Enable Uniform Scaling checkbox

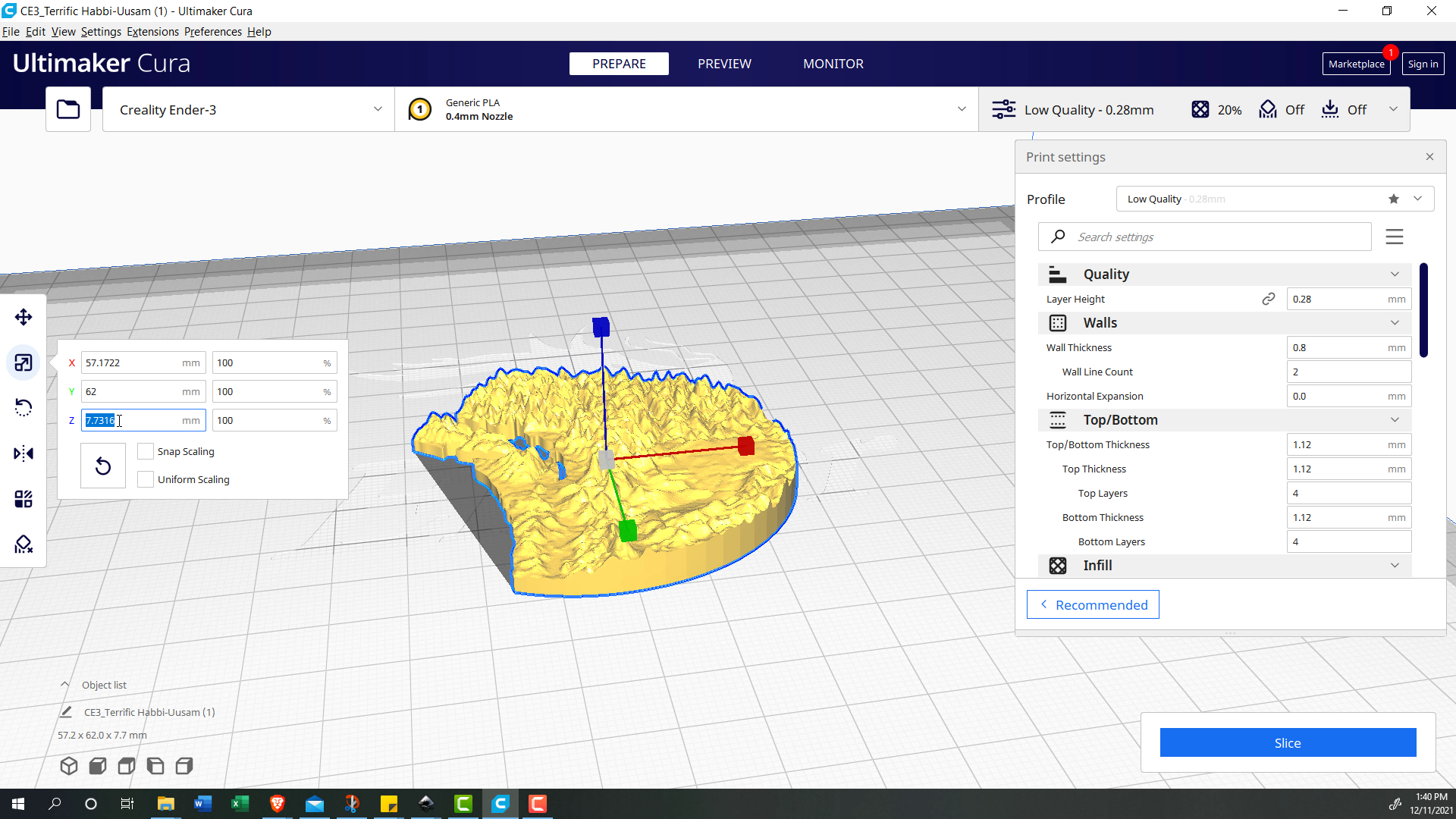click(146, 479)
